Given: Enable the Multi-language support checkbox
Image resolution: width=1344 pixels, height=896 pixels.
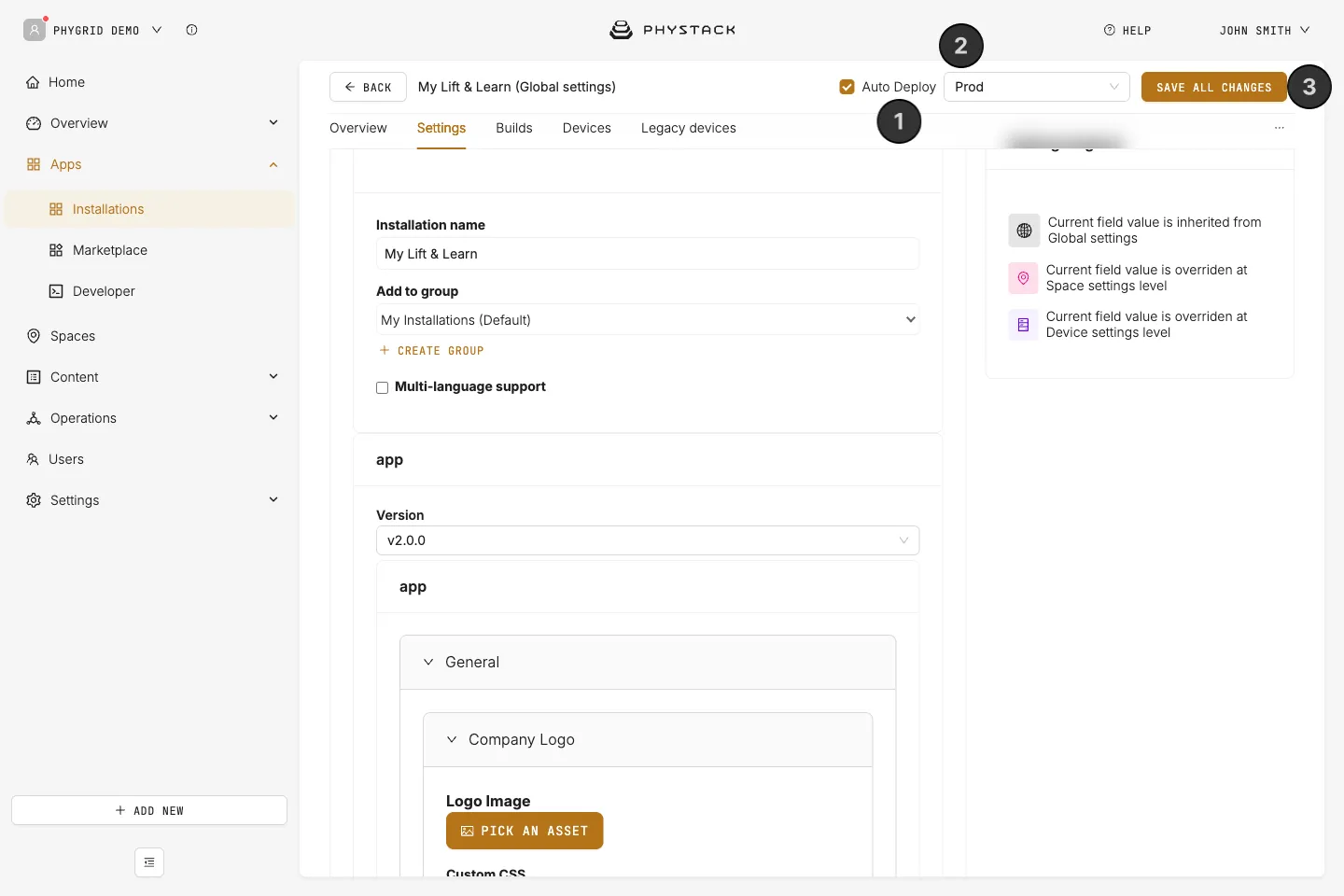Looking at the screenshot, I should pos(383,387).
